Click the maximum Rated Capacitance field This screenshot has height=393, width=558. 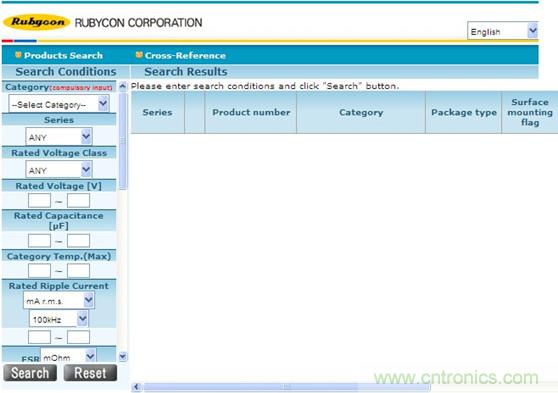pyautogui.click(x=78, y=241)
